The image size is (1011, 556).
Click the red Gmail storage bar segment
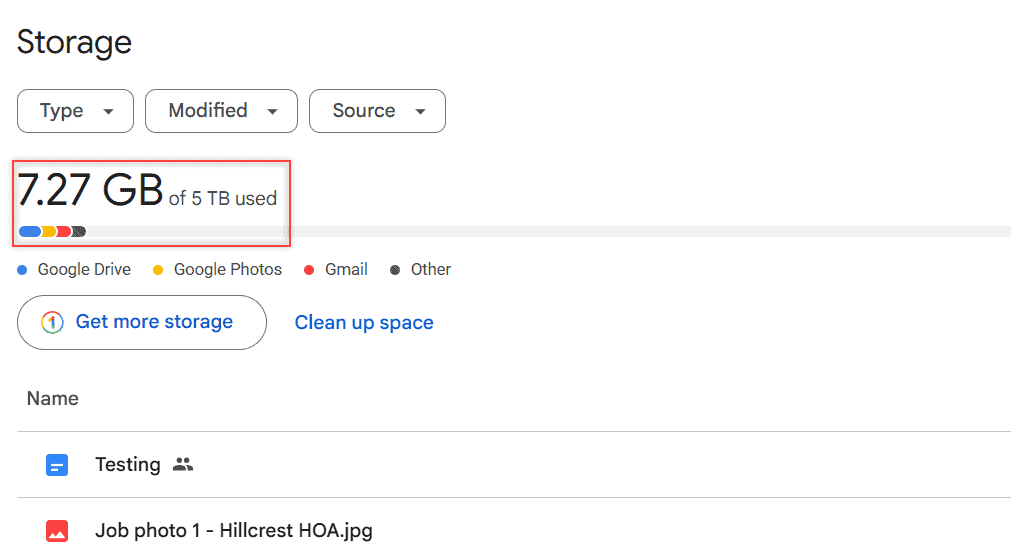pos(64,232)
